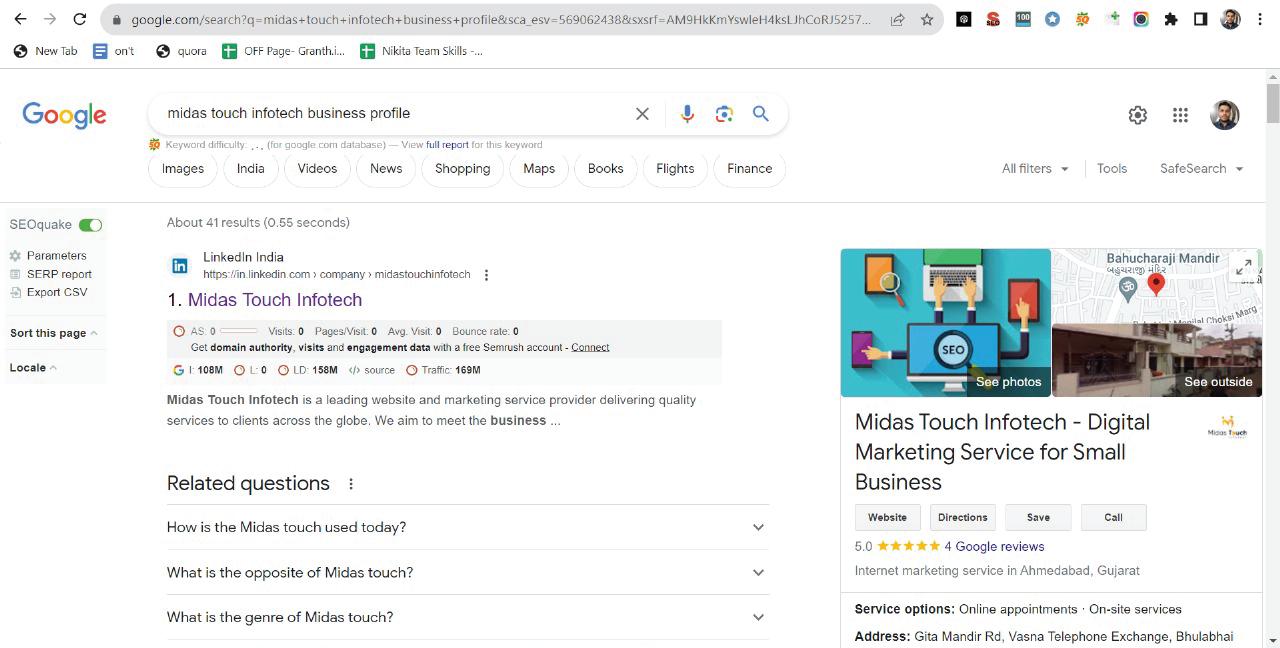Open the 'See photos' business thumbnail
The height and width of the screenshot is (648, 1280).
(x=945, y=323)
